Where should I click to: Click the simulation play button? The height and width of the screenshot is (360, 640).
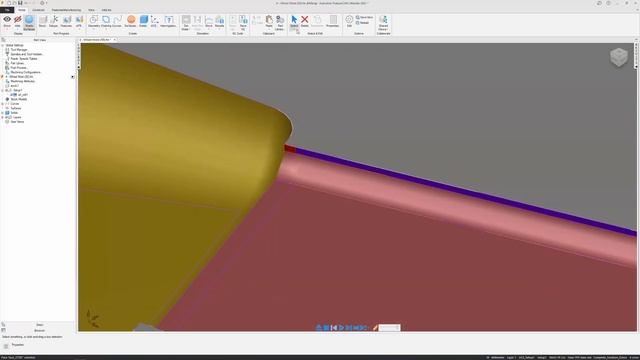[x=341, y=327]
